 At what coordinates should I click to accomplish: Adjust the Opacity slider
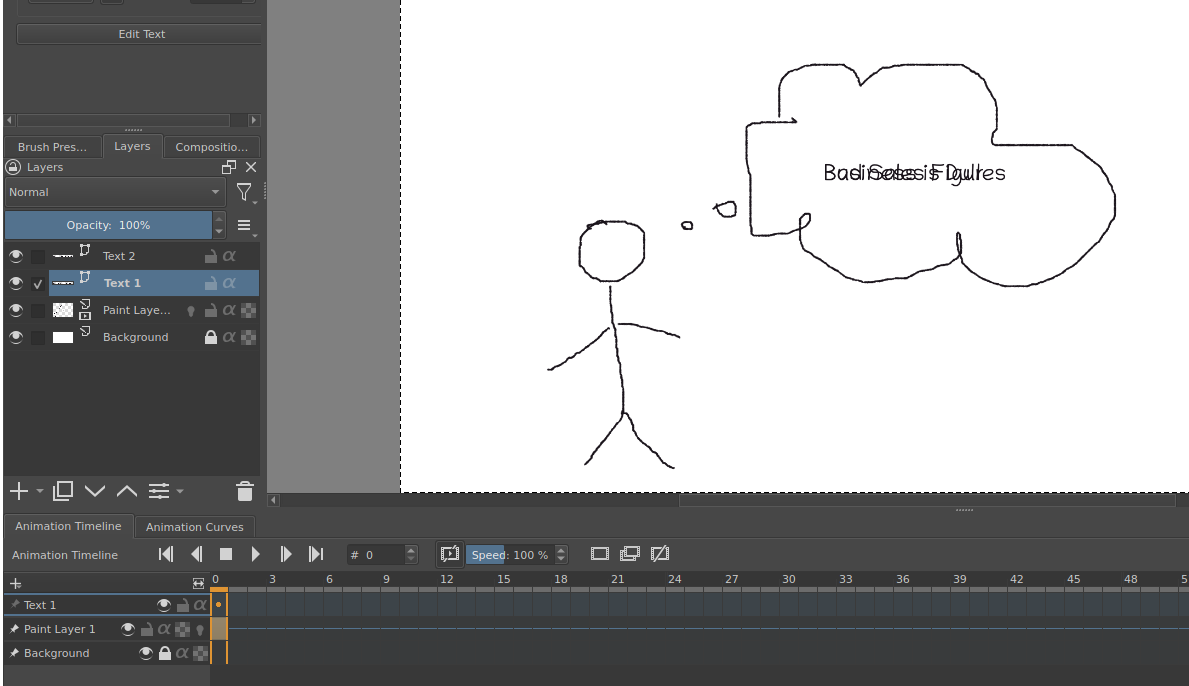coord(110,225)
